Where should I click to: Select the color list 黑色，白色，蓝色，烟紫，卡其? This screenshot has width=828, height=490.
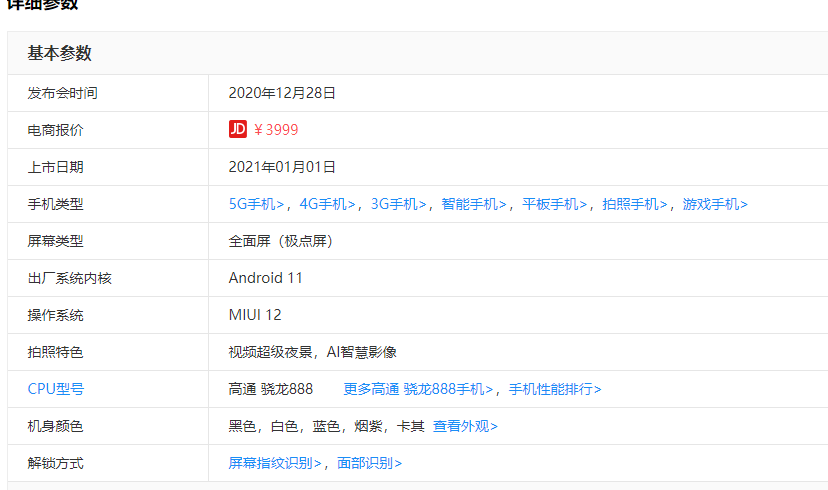(326, 426)
